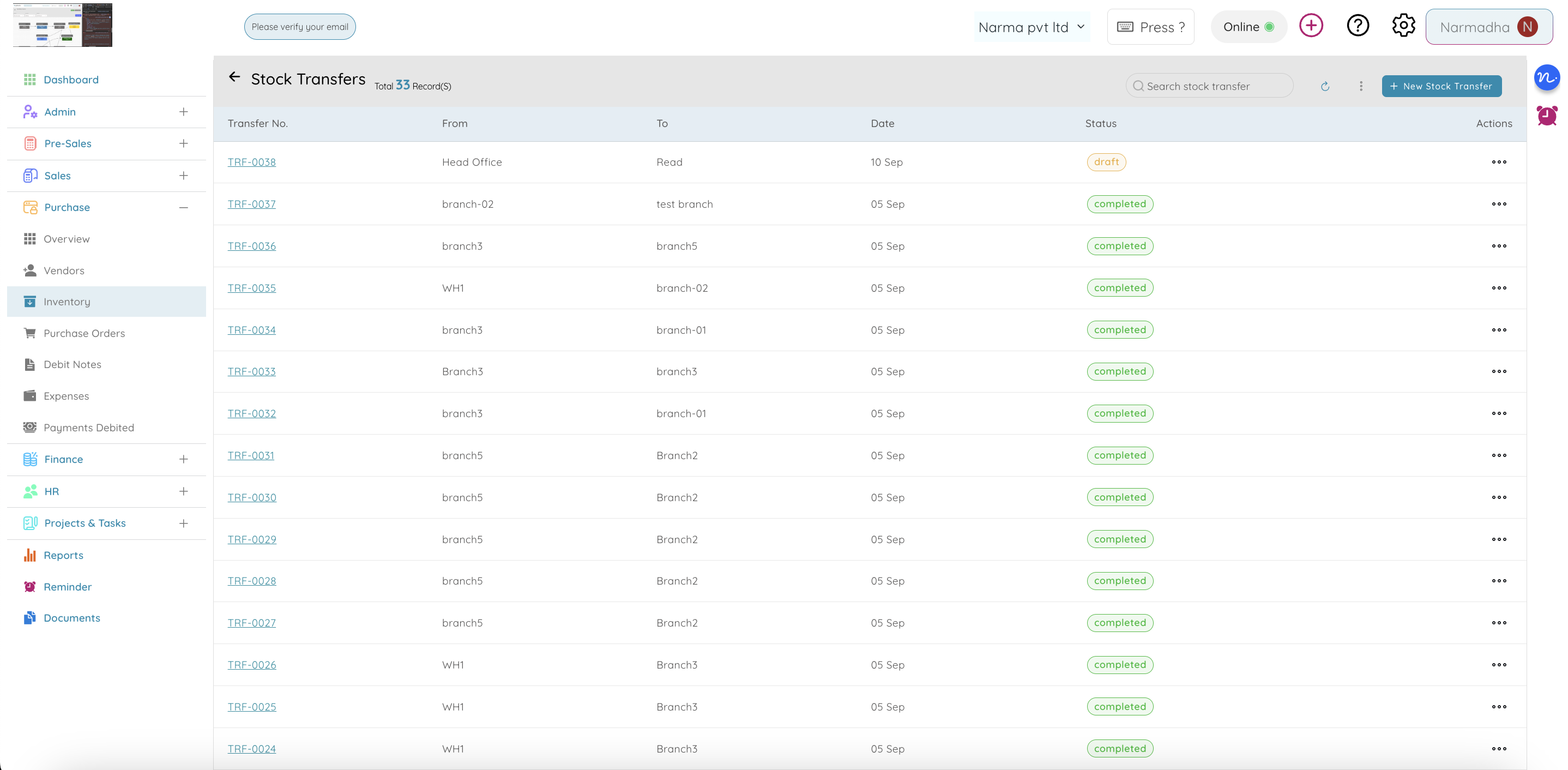Image resolution: width=1568 pixels, height=770 pixels.
Task: Click the pink alarm clock reminder icon
Action: 1546,115
